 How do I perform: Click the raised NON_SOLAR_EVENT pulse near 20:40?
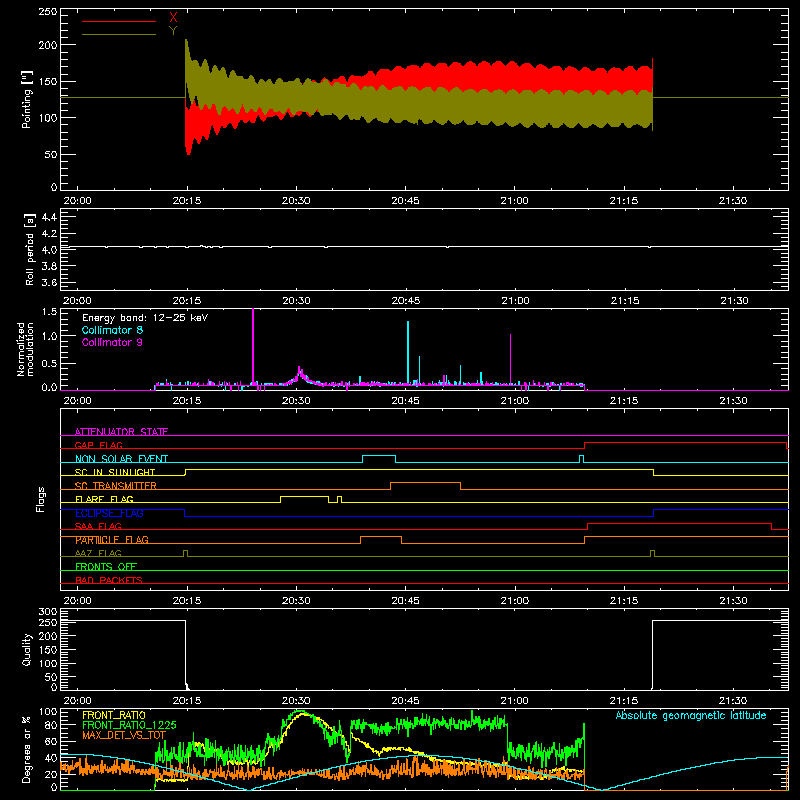[379, 456]
